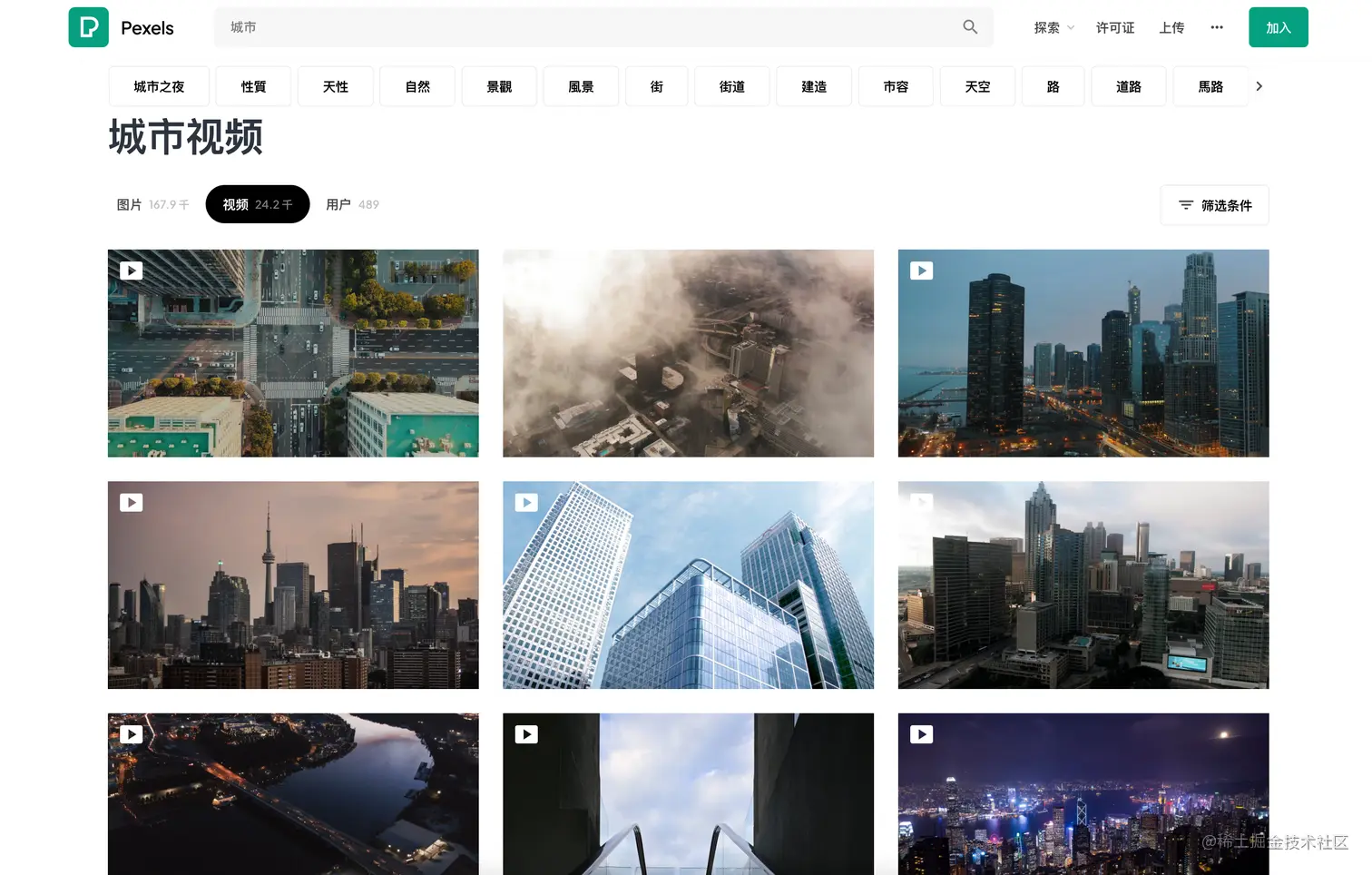Click play icon on Hong Kong night video
Viewport: 1372px width, 875px height.
[x=922, y=734]
